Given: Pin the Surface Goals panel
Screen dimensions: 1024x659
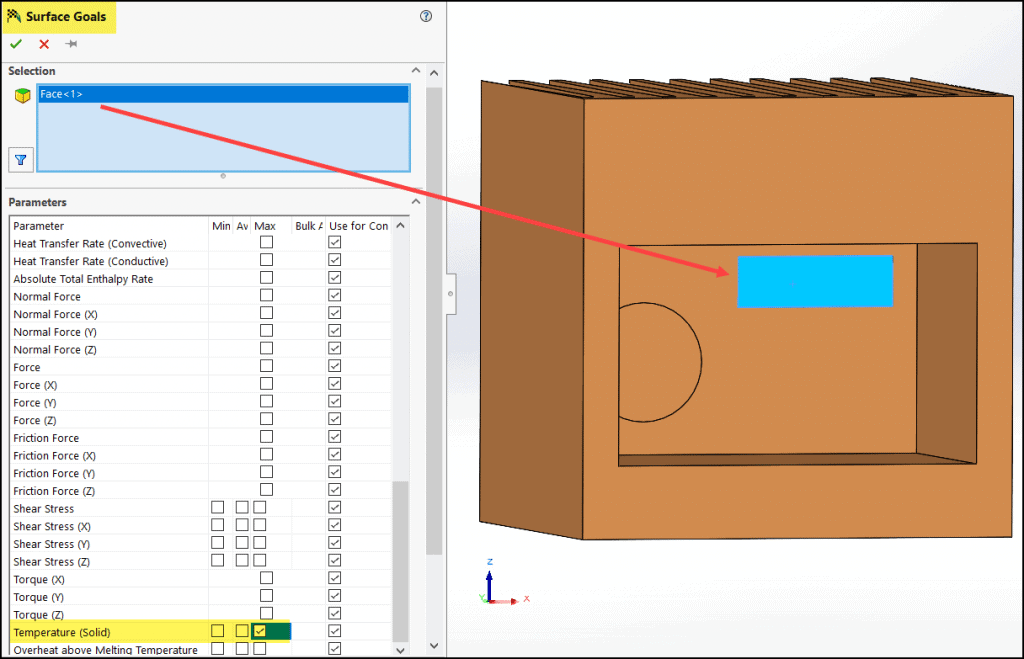Looking at the screenshot, I should 71,44.
